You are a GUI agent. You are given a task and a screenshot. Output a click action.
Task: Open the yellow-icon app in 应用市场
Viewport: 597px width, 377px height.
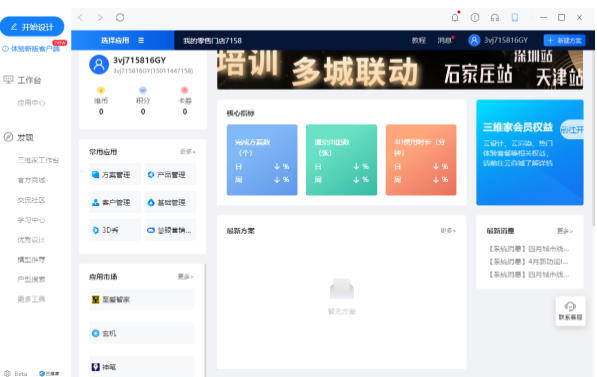tap(141, 300)
